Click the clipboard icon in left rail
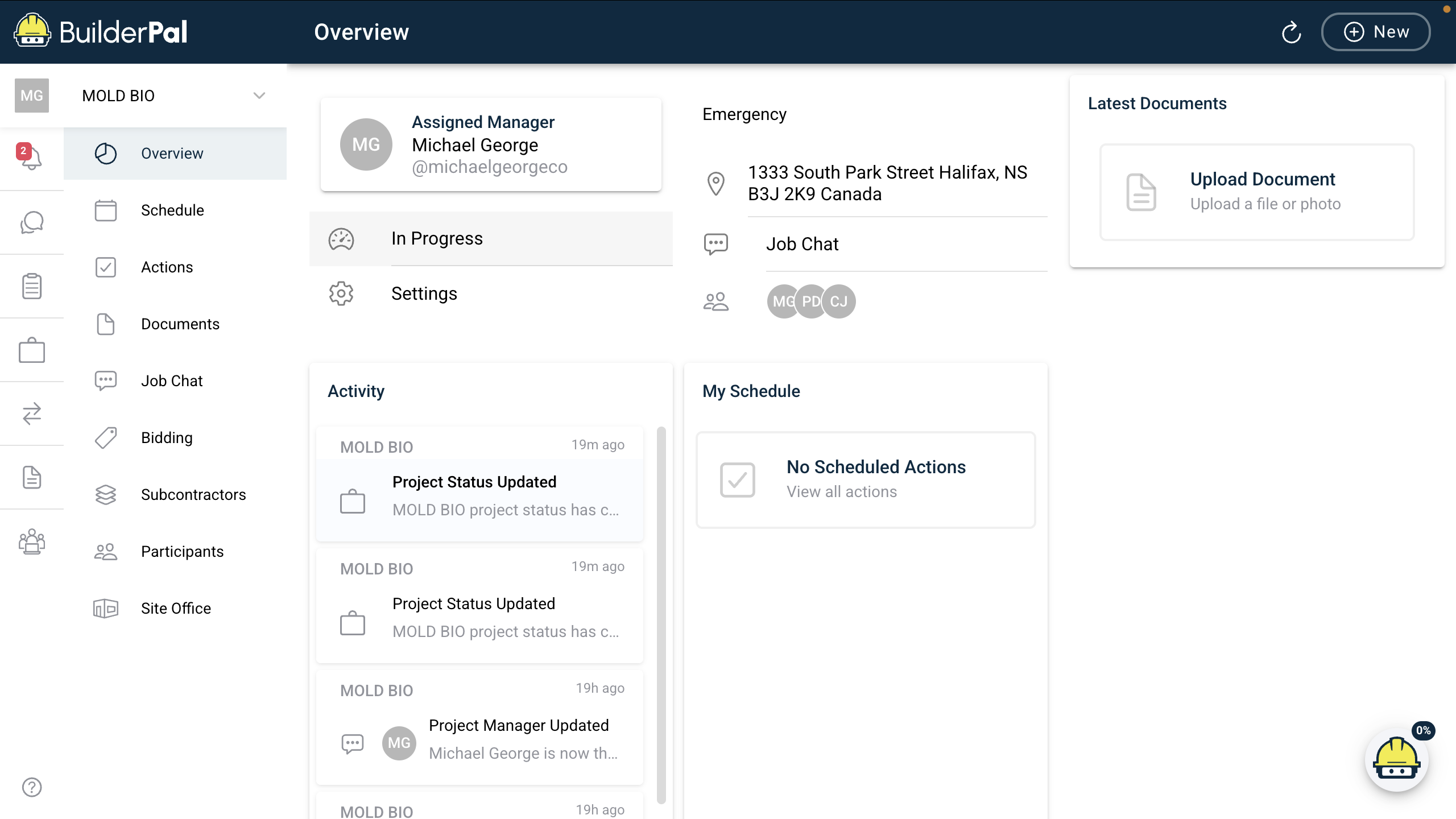 (x=31, y=286)
